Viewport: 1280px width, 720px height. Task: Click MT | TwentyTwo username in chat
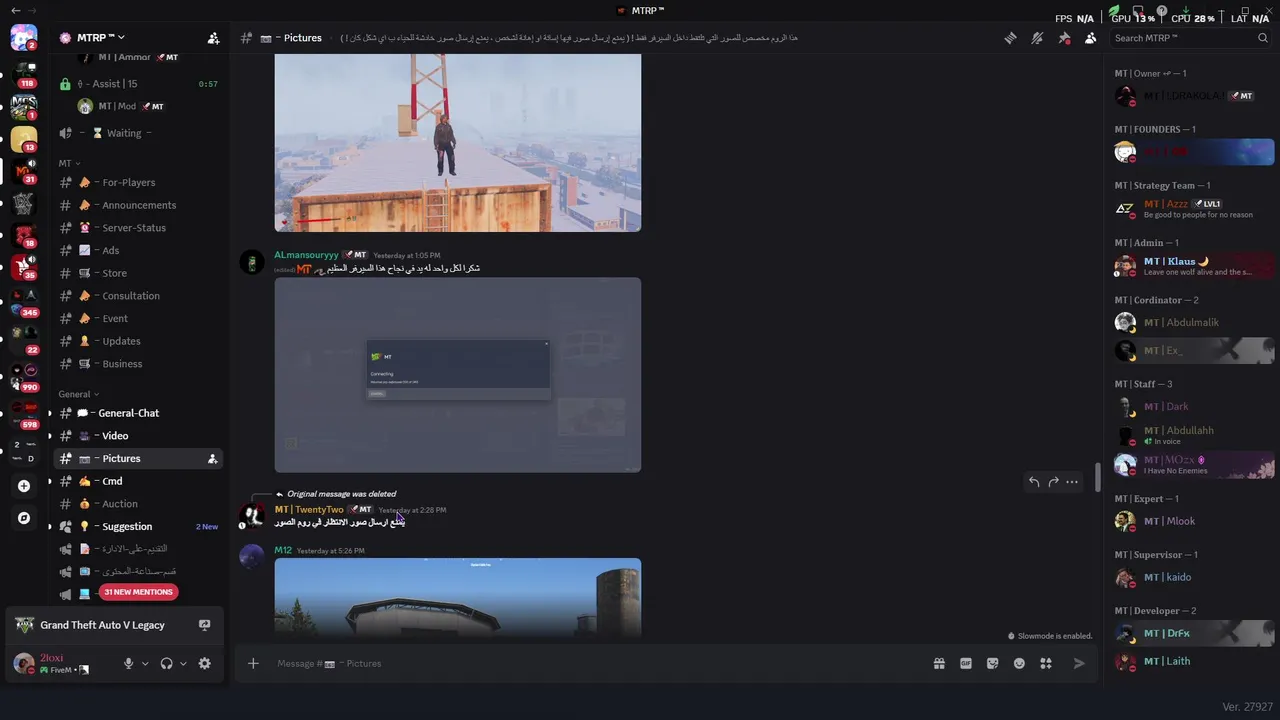click(309, 510)
